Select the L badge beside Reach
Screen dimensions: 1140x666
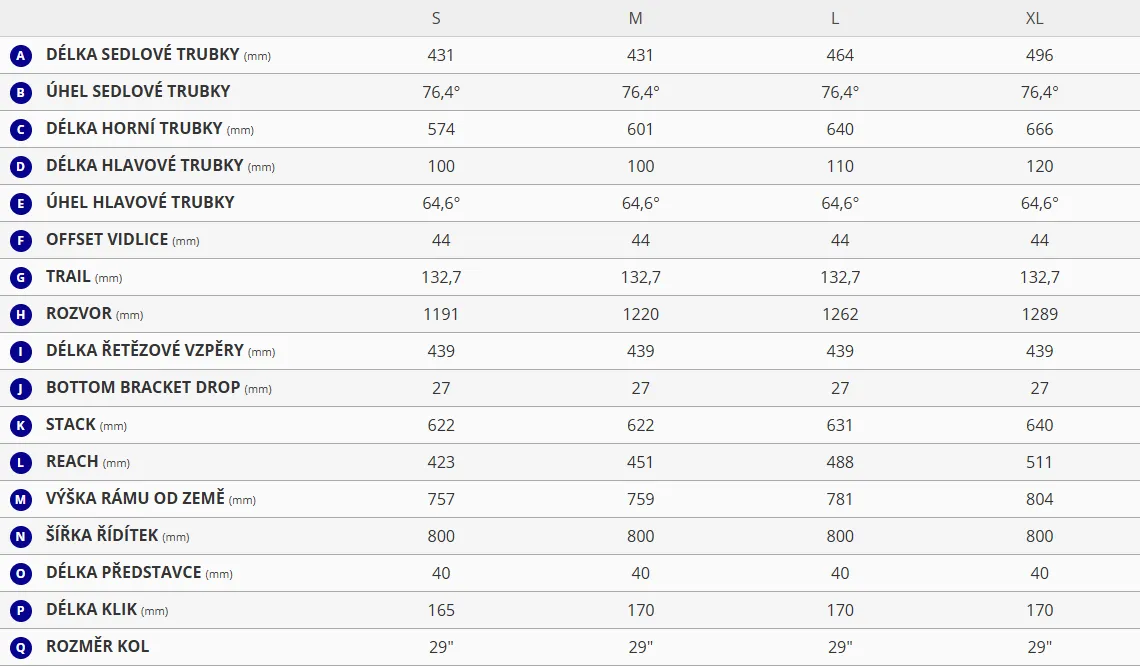coord(21,463)
